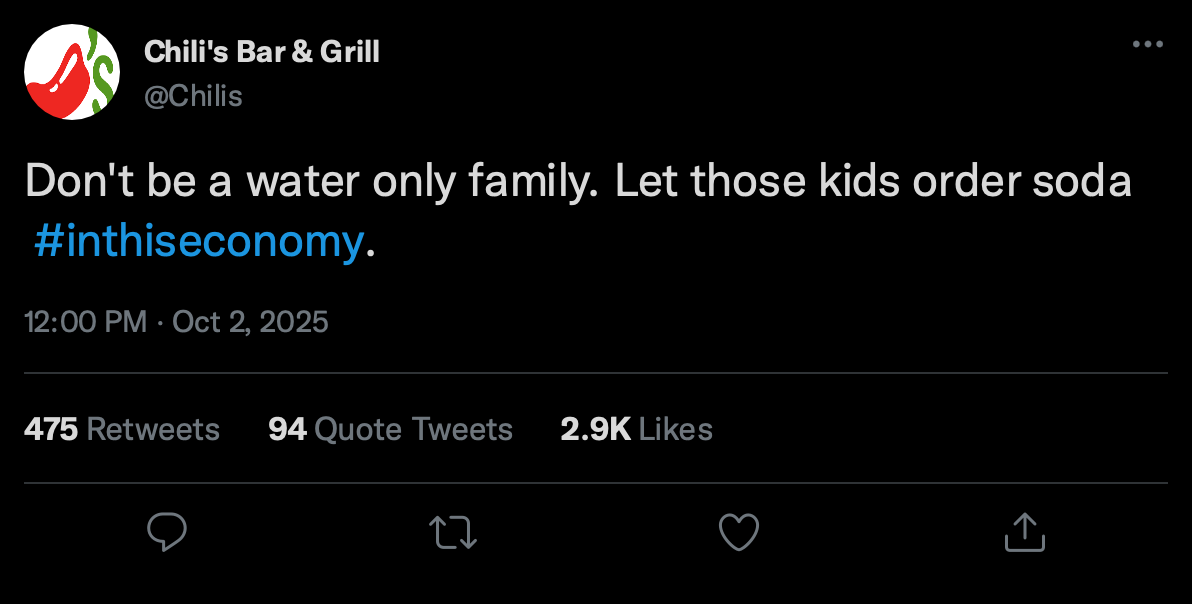This screenshot has height=604, width=1192.
Task: Open the Chili's Bar & Grill profile name
Action: tap(262, 52)
